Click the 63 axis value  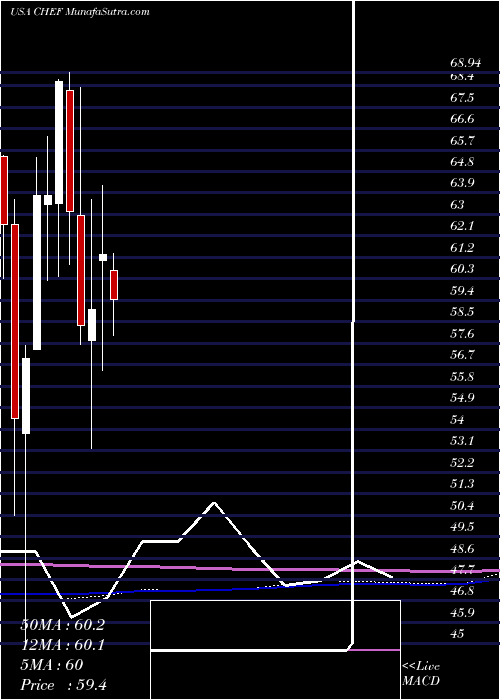click(x=458, y=205)
